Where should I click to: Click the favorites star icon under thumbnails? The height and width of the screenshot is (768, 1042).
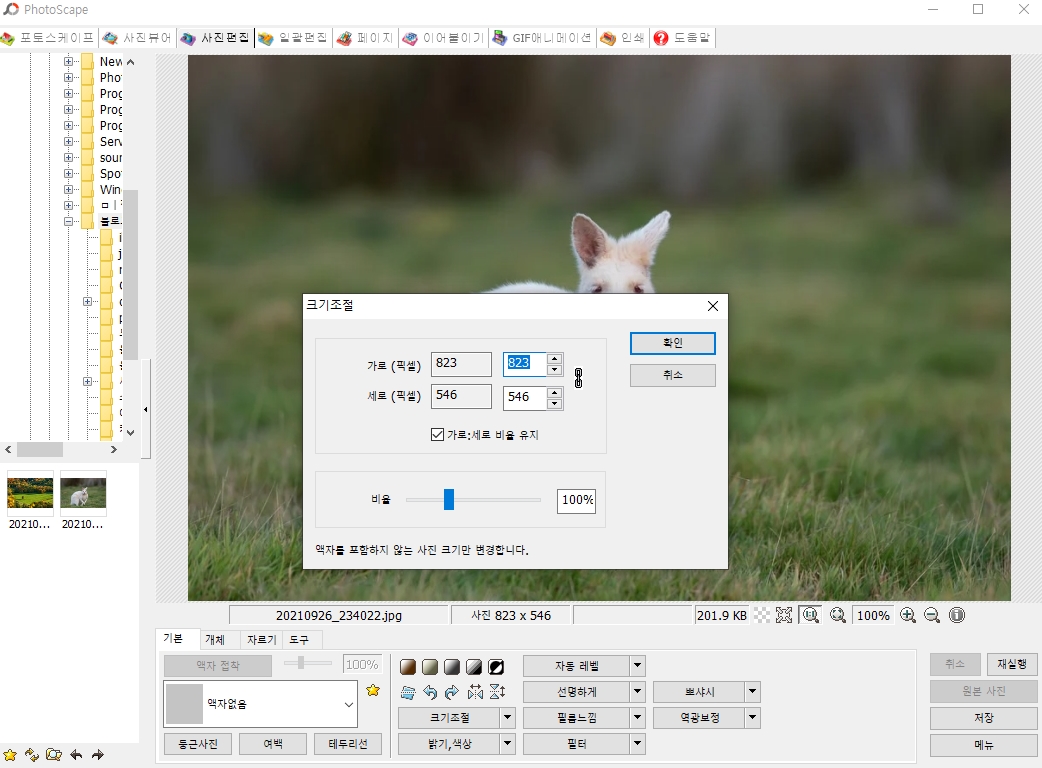click(x=10, y=755)
